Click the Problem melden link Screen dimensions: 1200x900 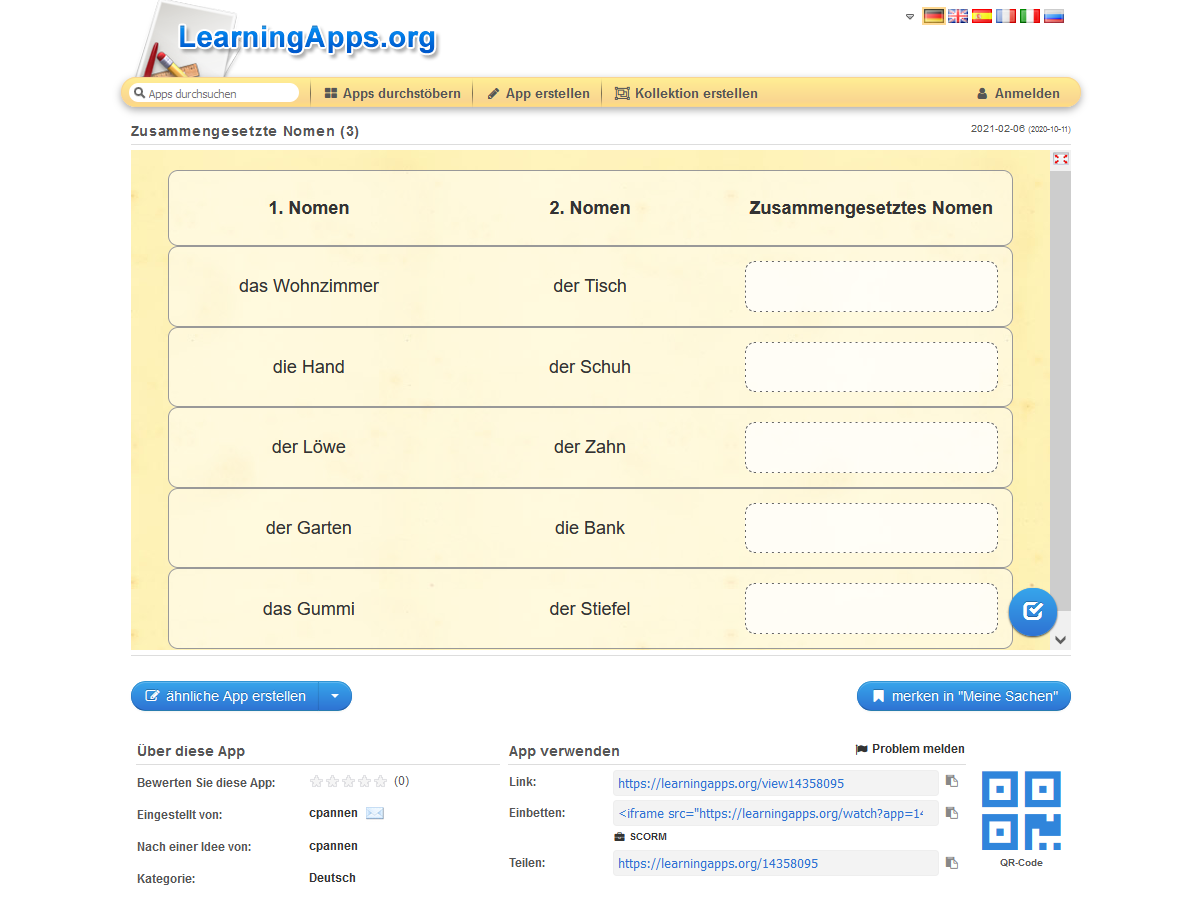pyautogui.click(x=910, y=749)
